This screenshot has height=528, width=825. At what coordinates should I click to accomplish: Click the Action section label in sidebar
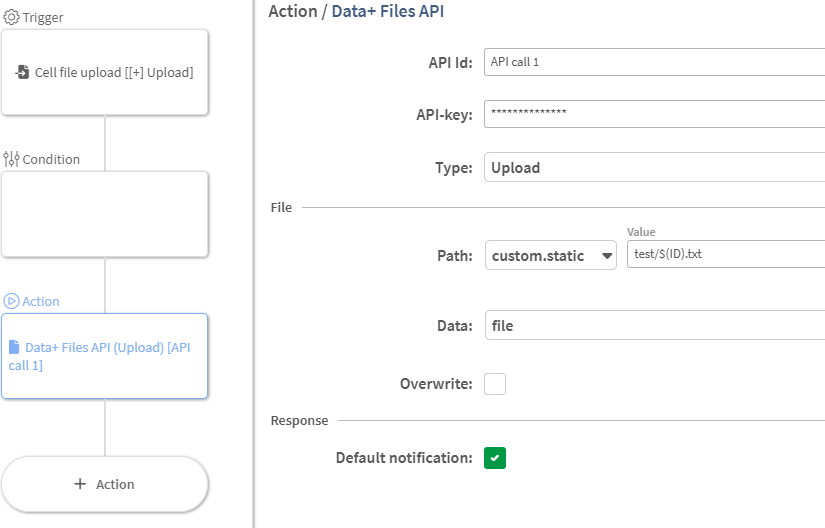point(41,301)
